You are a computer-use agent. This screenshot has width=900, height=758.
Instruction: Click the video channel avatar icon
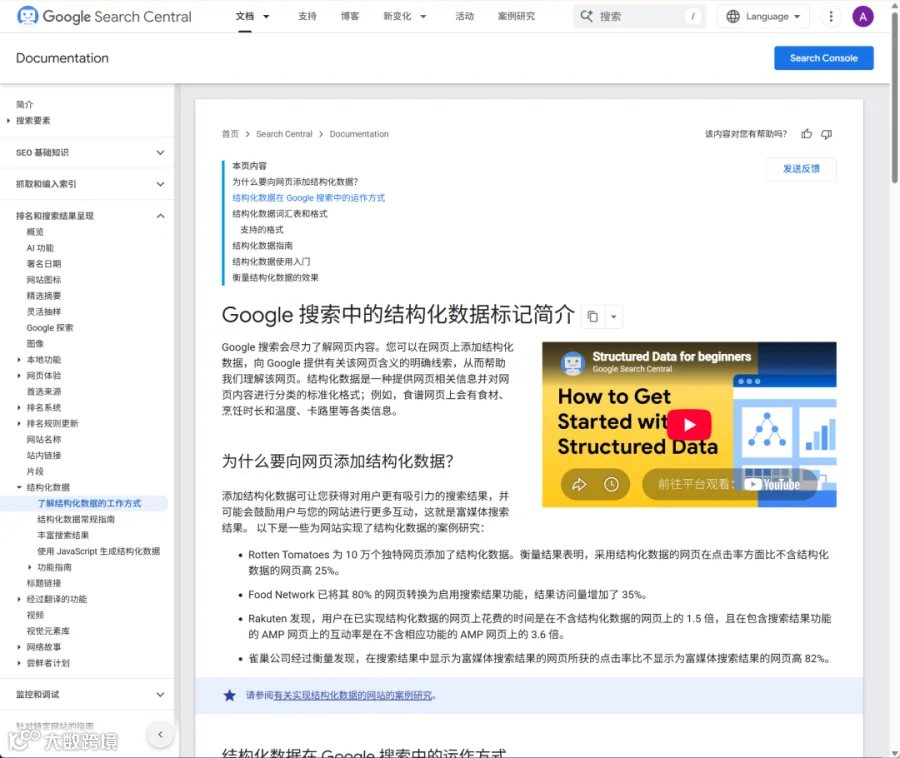point(572,363)
